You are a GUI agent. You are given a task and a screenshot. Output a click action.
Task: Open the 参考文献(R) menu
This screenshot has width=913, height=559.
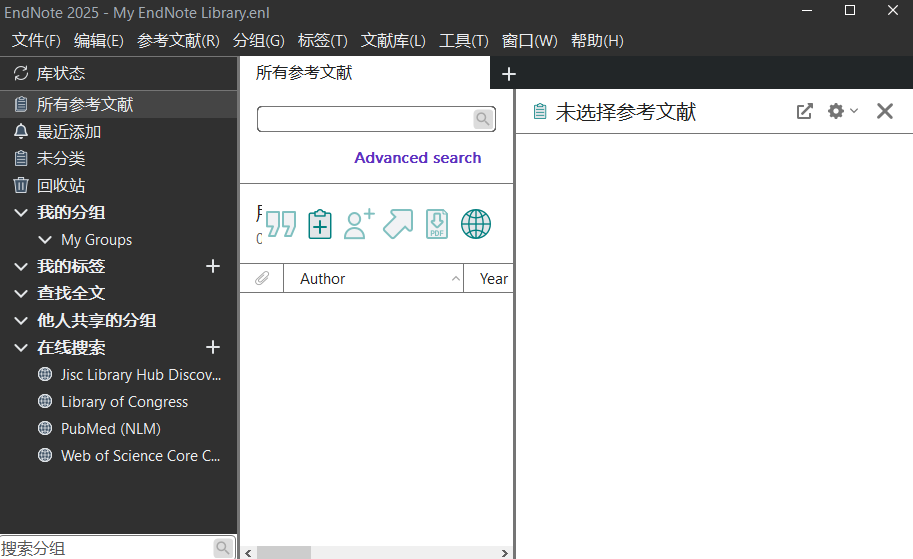tap(178, 41)
